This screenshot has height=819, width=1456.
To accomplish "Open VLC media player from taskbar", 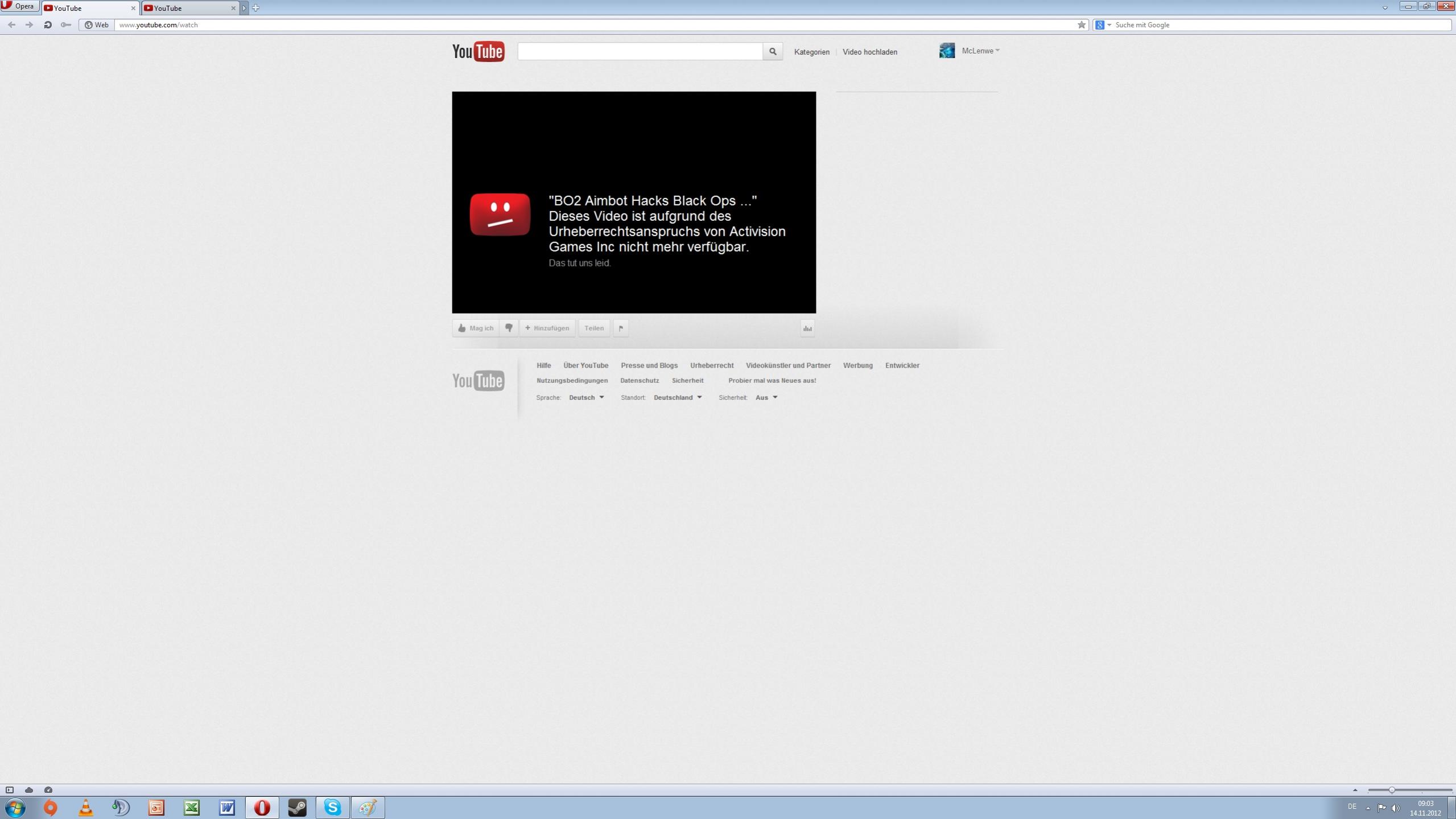I will [85, 807].
